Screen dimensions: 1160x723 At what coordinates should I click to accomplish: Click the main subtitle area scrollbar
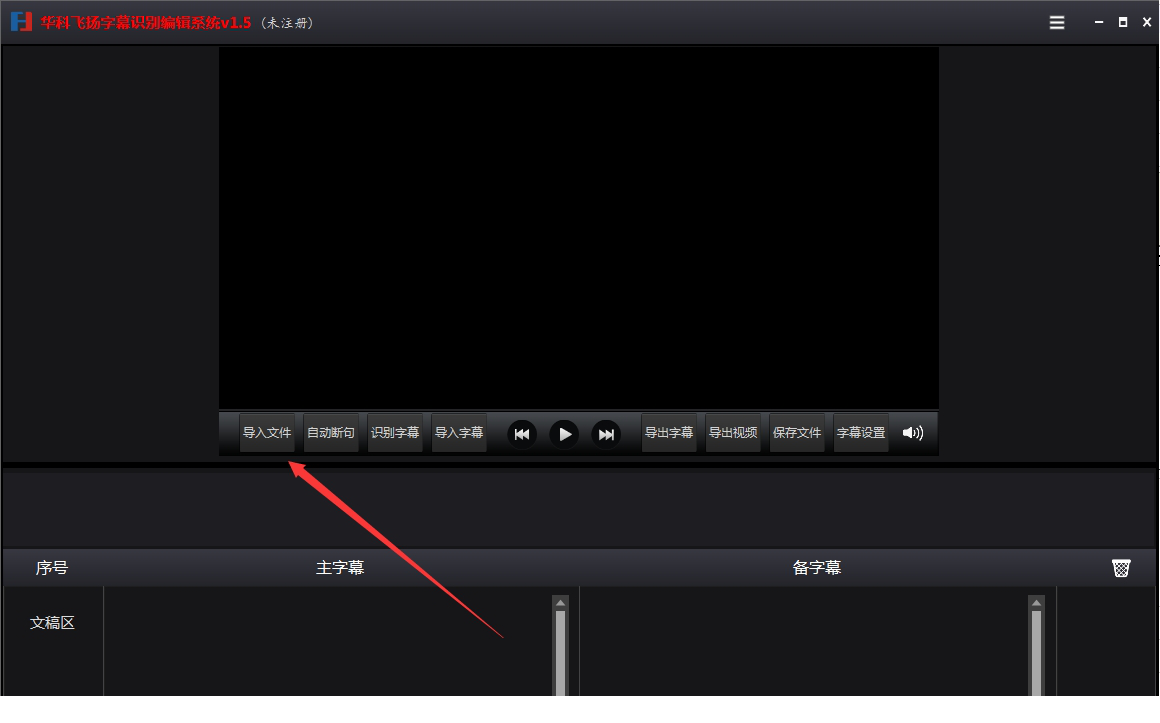pos(560,650)
